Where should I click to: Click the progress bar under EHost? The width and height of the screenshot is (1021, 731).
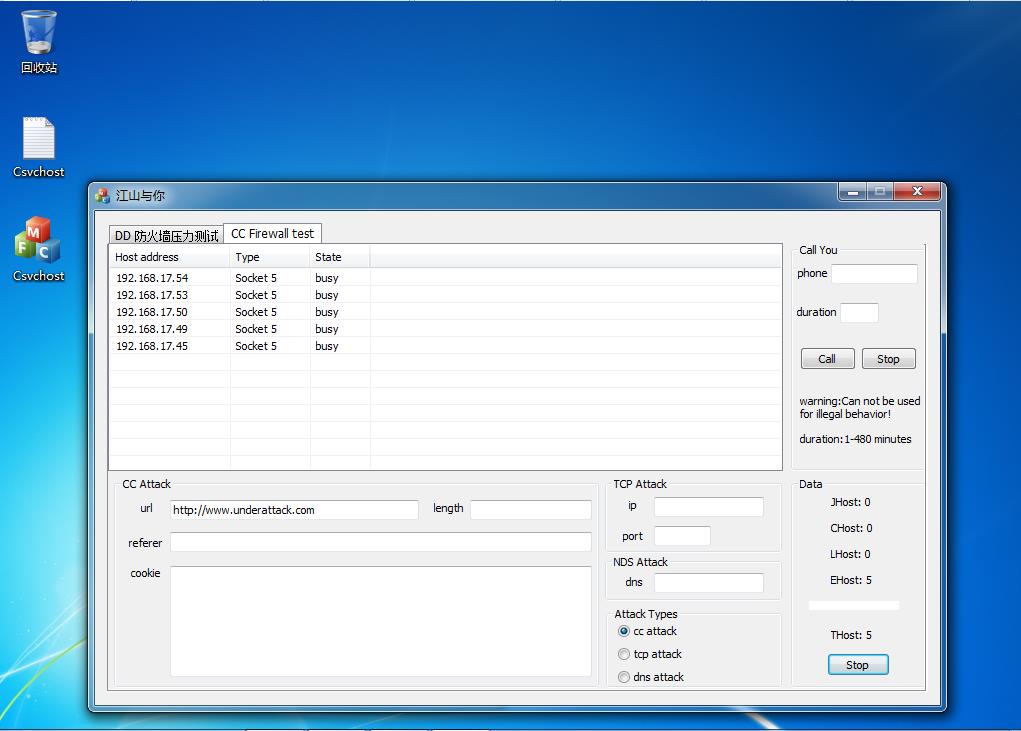tap(853, 606)
